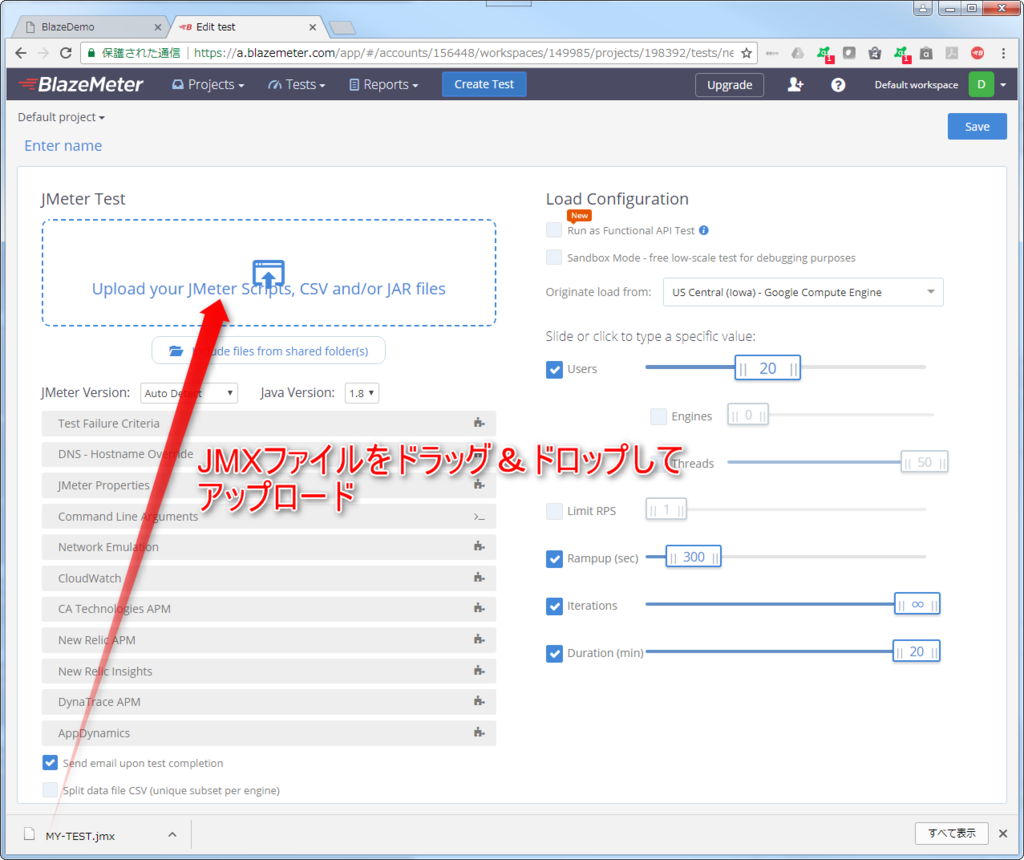
Task: Click the terminal icon on Command Line Arguments row
Action: coord(479,517)
